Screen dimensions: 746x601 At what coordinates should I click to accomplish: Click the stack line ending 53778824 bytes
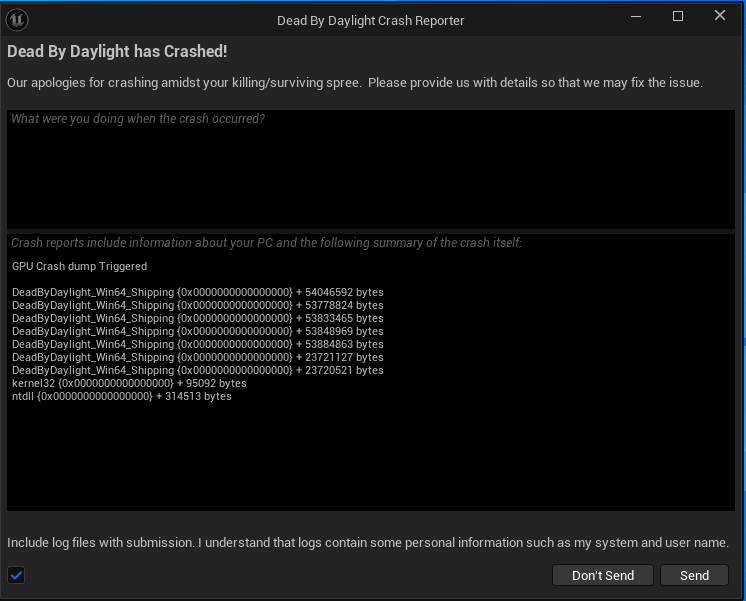click(x=197, y=305)
